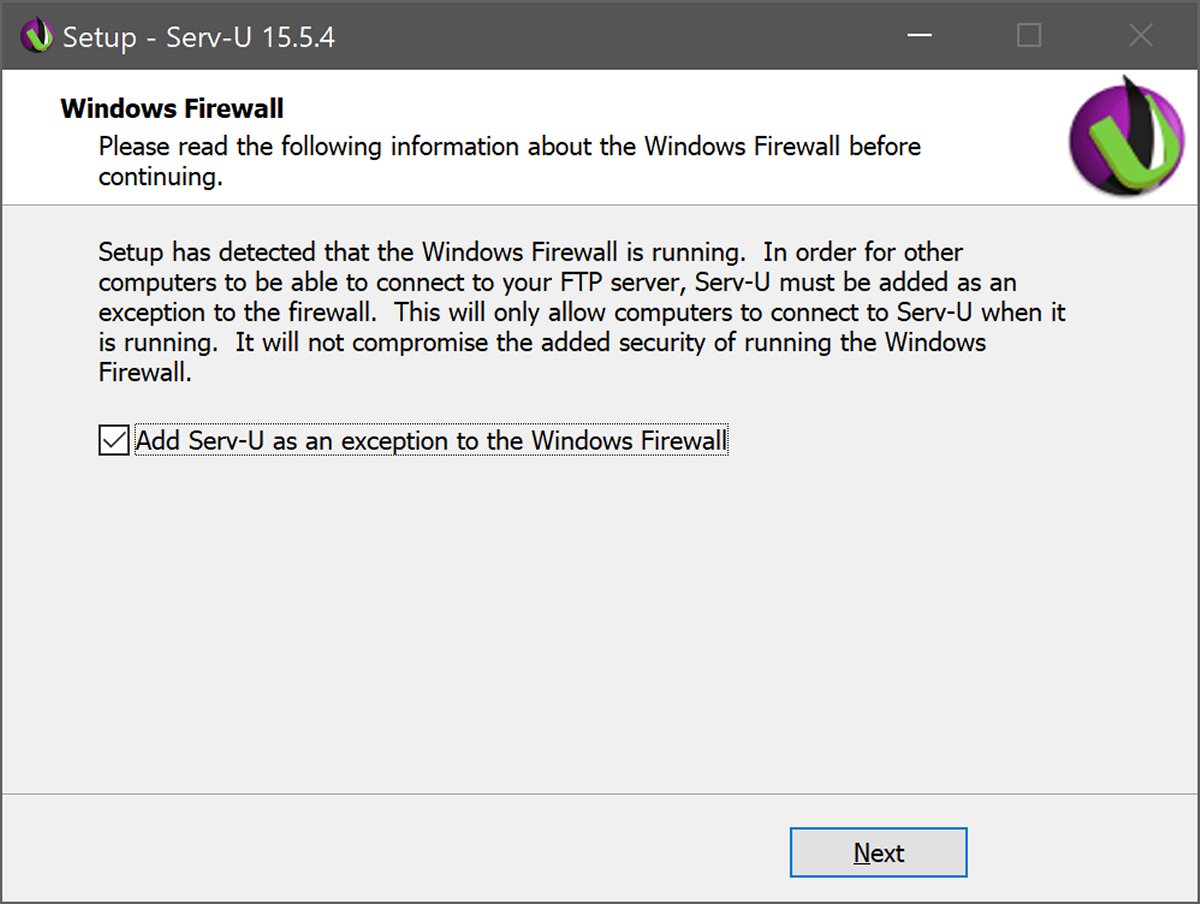
Task: Click the bold 'Windows Firewall' heading
Action: [172, 108]
